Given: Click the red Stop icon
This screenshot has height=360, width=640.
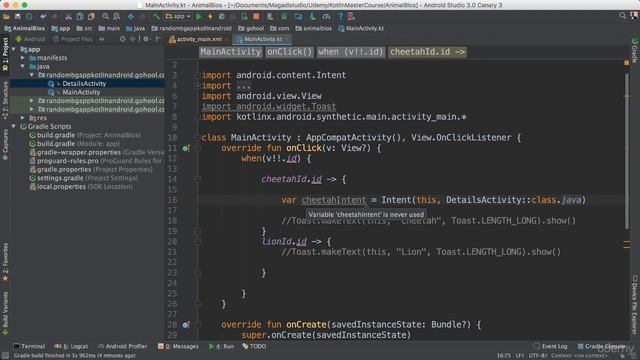Looking at the screenshot, I should point(256,17).
